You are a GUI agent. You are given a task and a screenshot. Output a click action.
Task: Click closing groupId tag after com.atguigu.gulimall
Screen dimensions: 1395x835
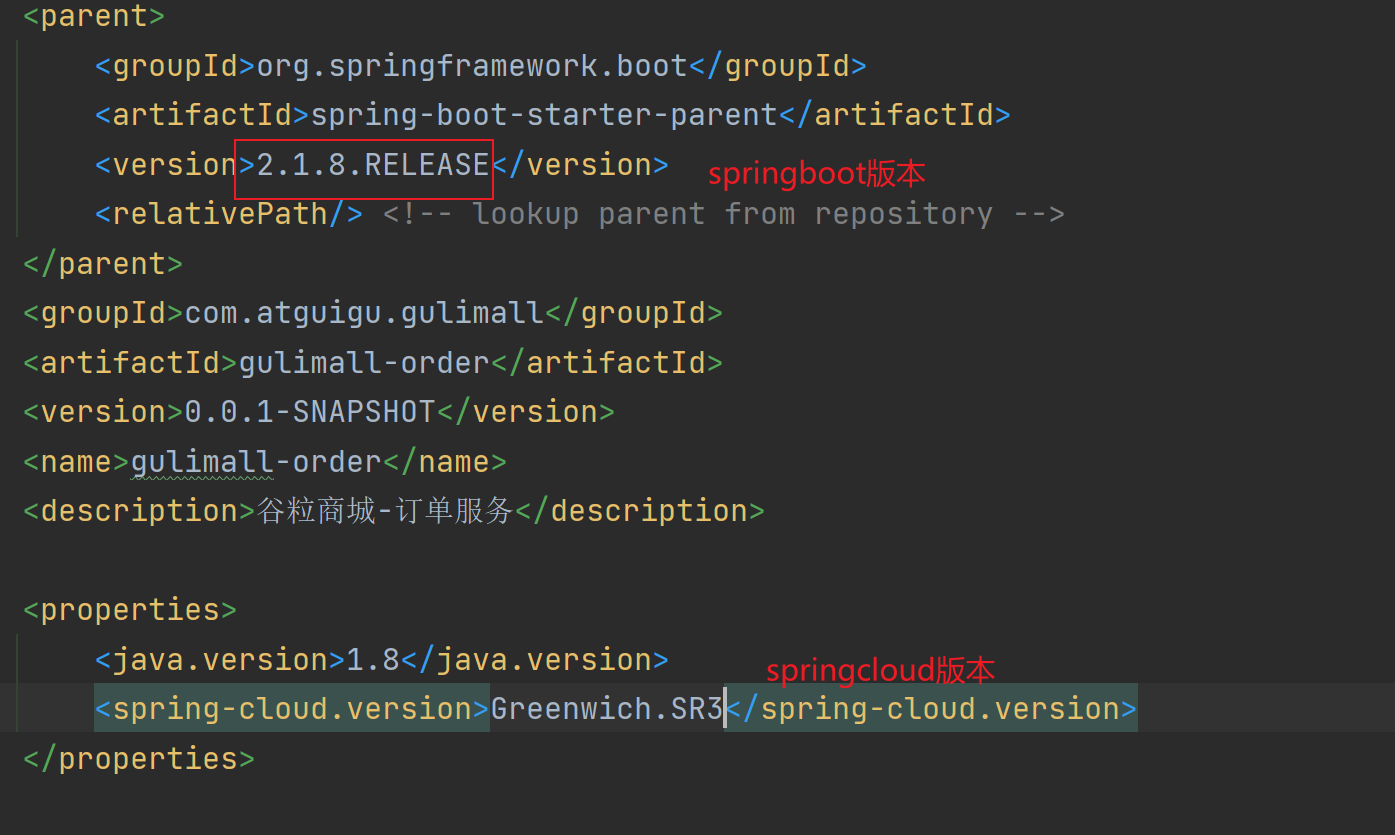(634, 313)
